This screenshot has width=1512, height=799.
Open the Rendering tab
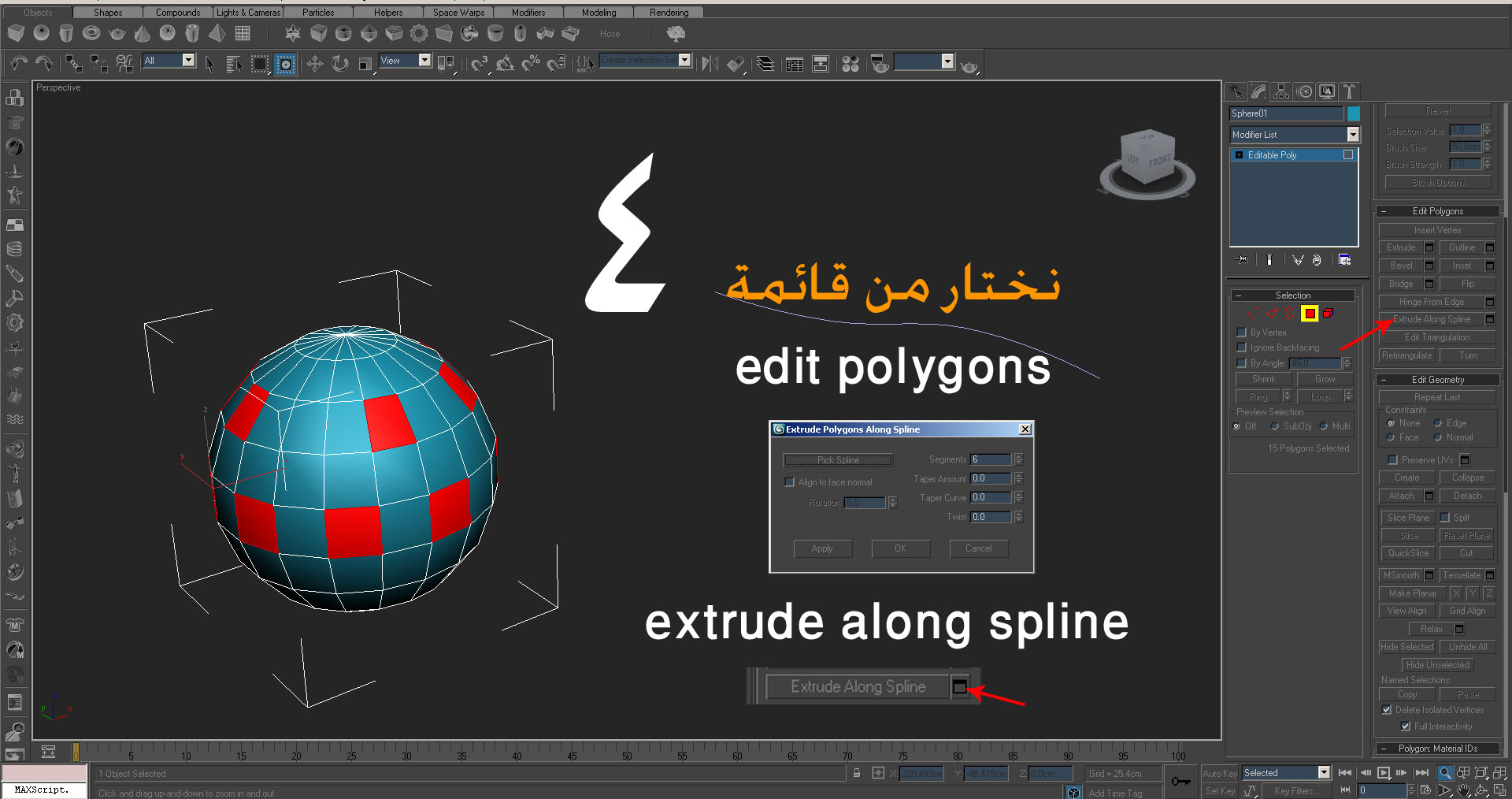[669, 13]
